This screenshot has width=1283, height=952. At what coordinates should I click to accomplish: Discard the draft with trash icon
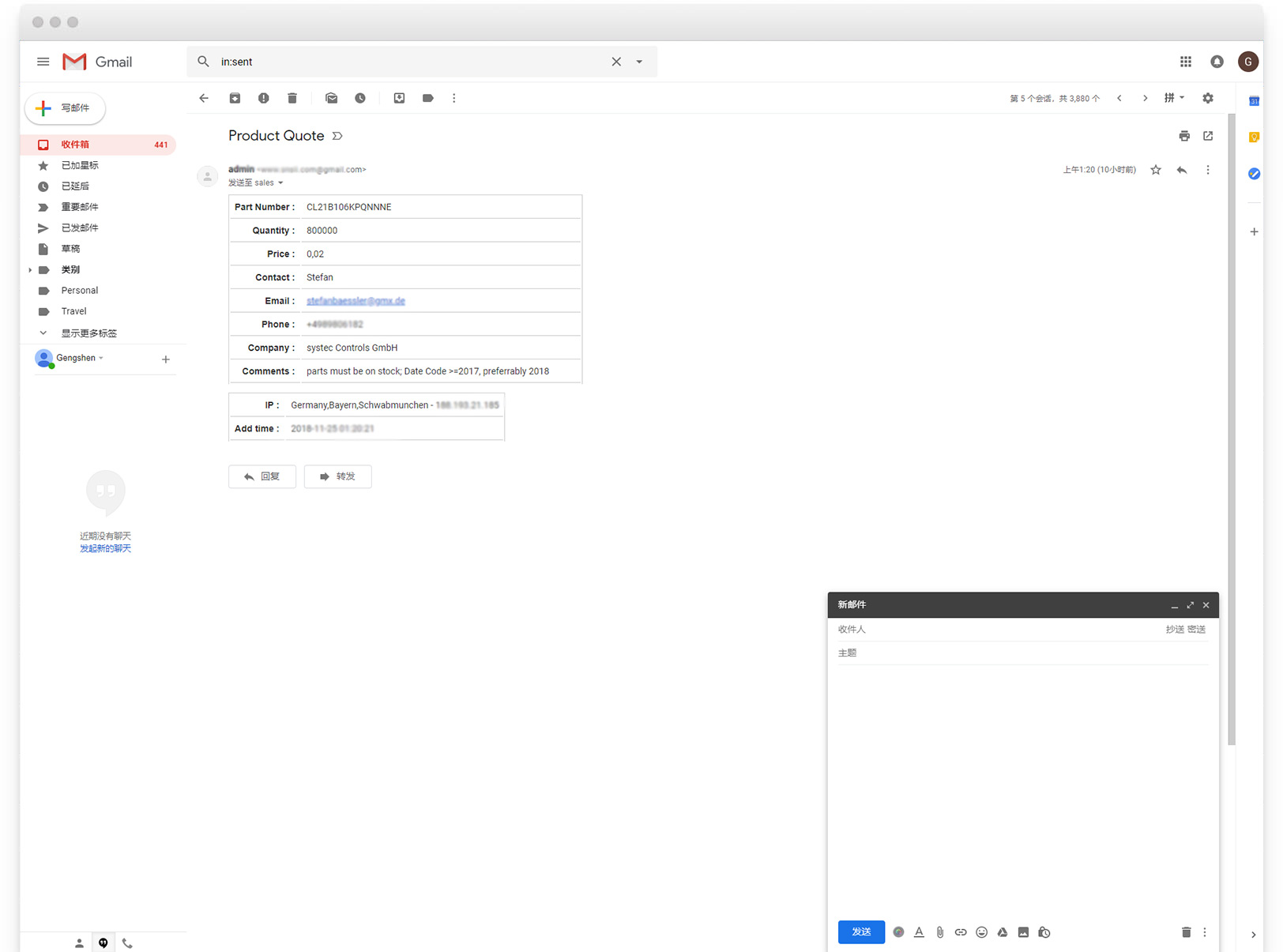pos(1186,932)
